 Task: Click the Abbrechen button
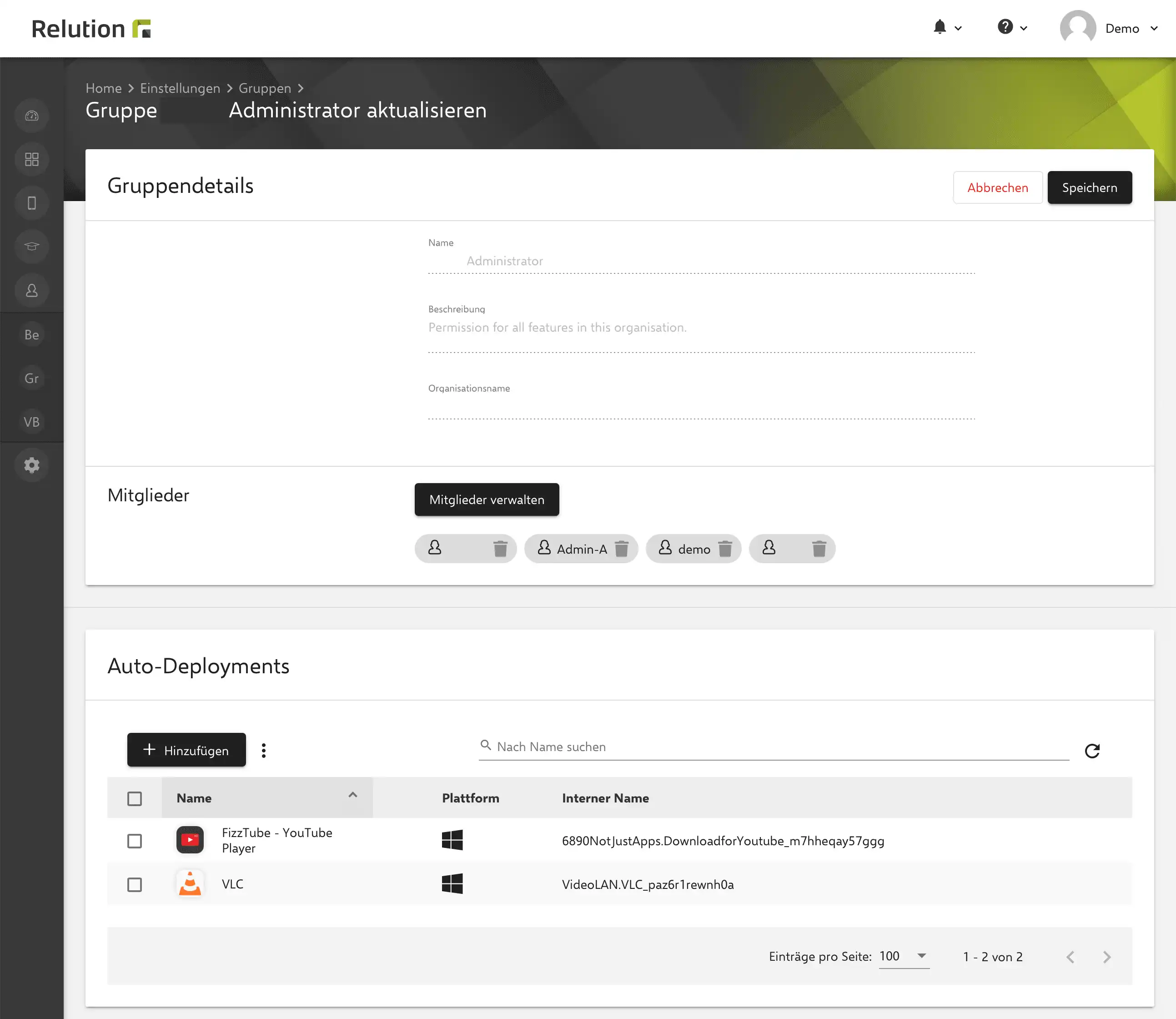click(x=998, y=187)
